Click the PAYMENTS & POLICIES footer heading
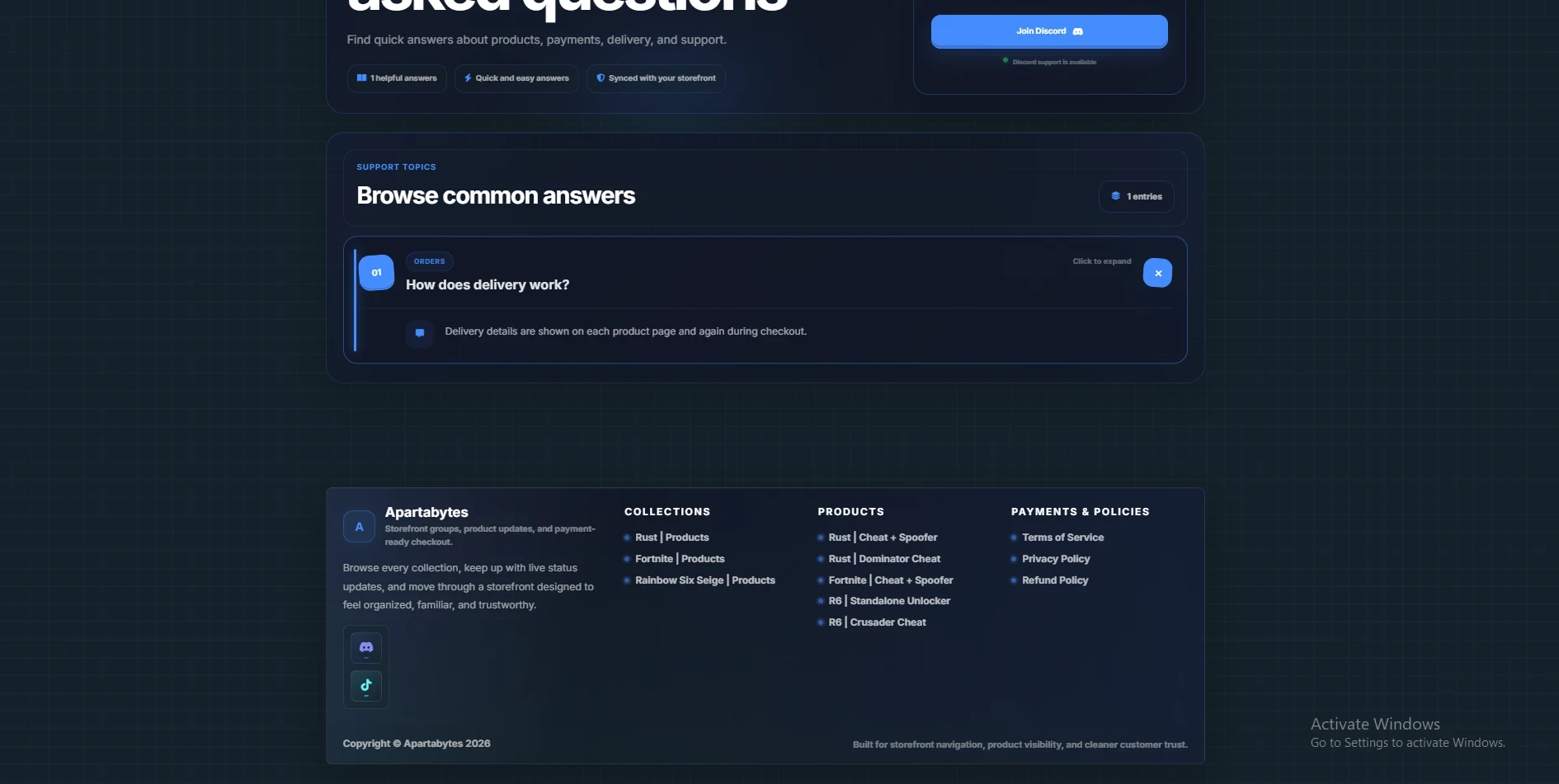 pyautogui.click(x=1080, y=512)
